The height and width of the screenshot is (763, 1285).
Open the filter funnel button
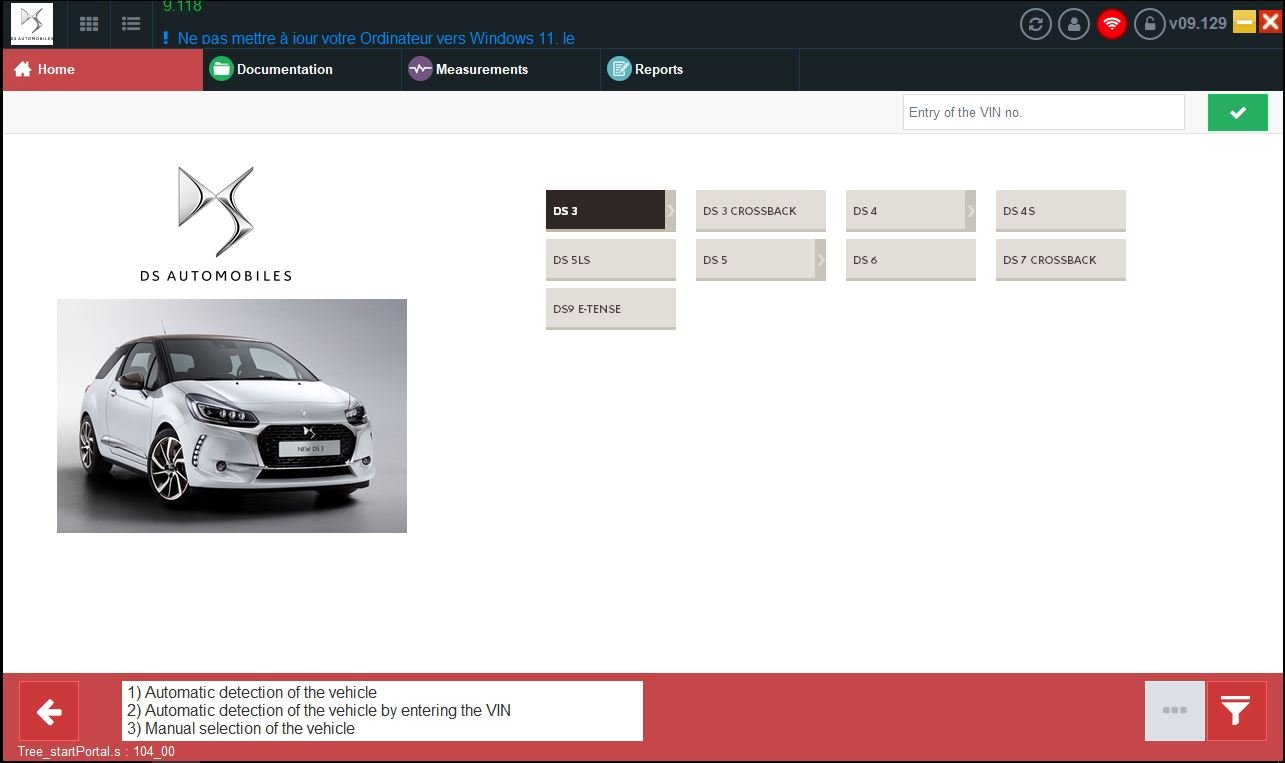pyautogui.click(x=1236, y=711)
